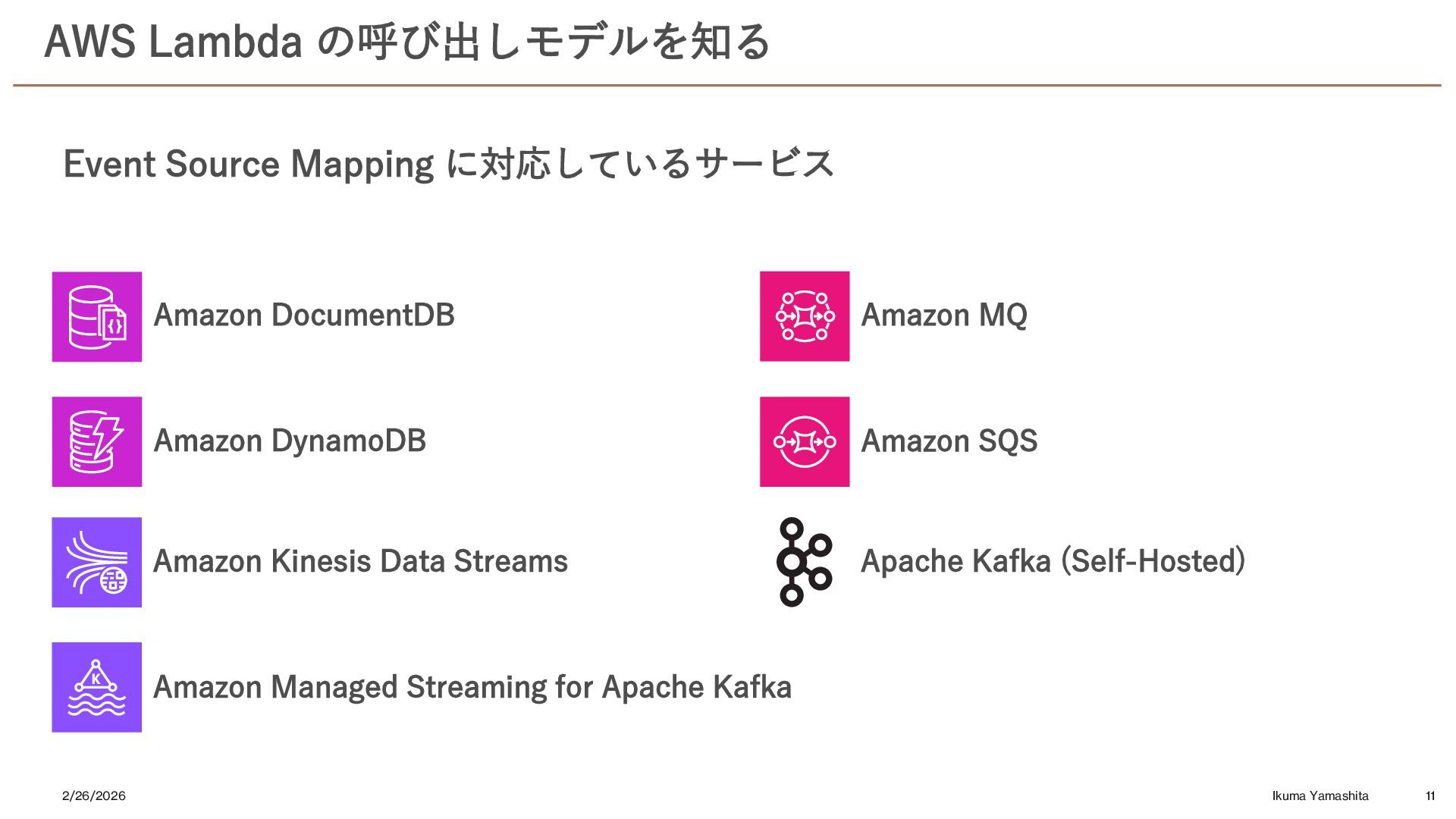
Task: Select the Amazon DynamoDB icon
Action: [97, 441]
